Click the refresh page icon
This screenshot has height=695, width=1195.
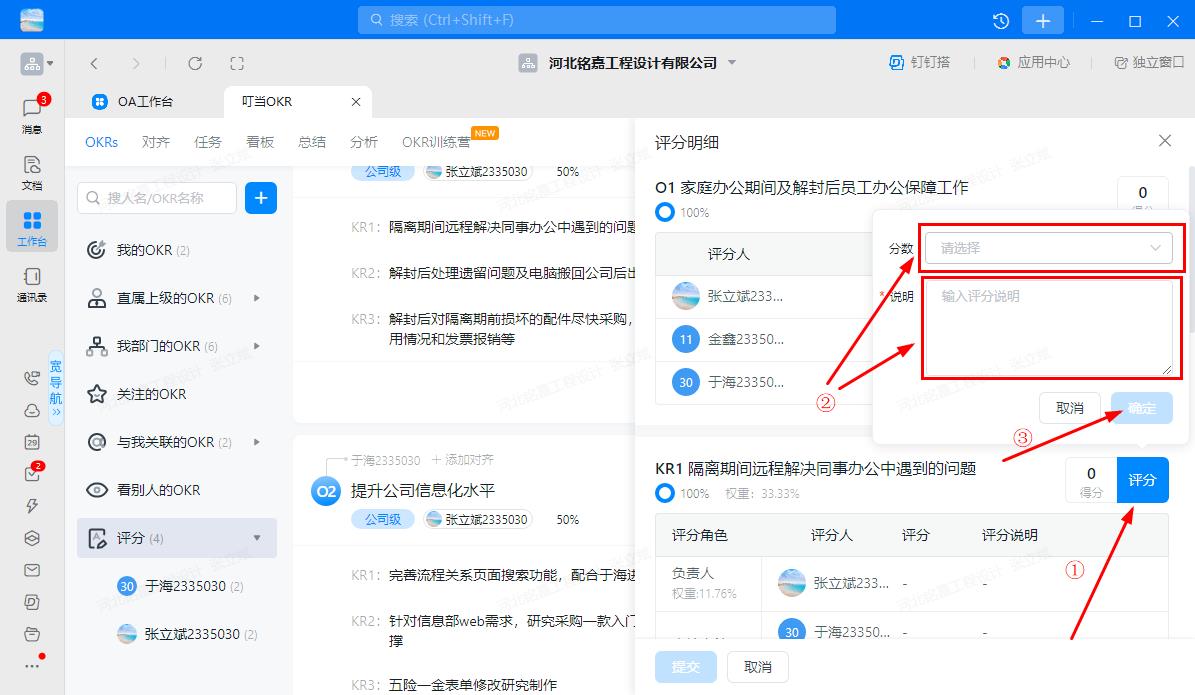(195, 63)
